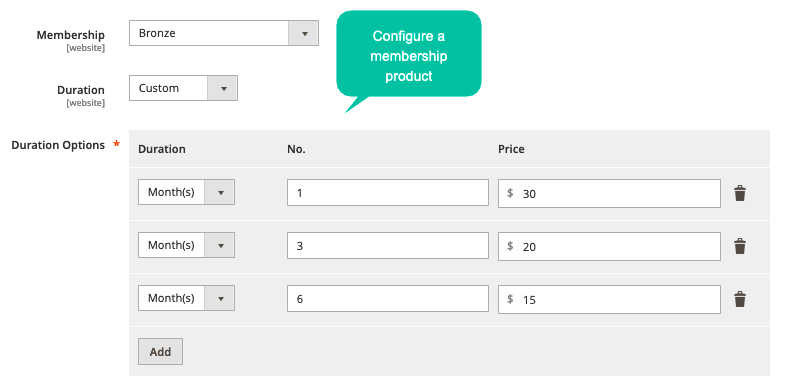Click the price field showing 15

click(609, 300)
